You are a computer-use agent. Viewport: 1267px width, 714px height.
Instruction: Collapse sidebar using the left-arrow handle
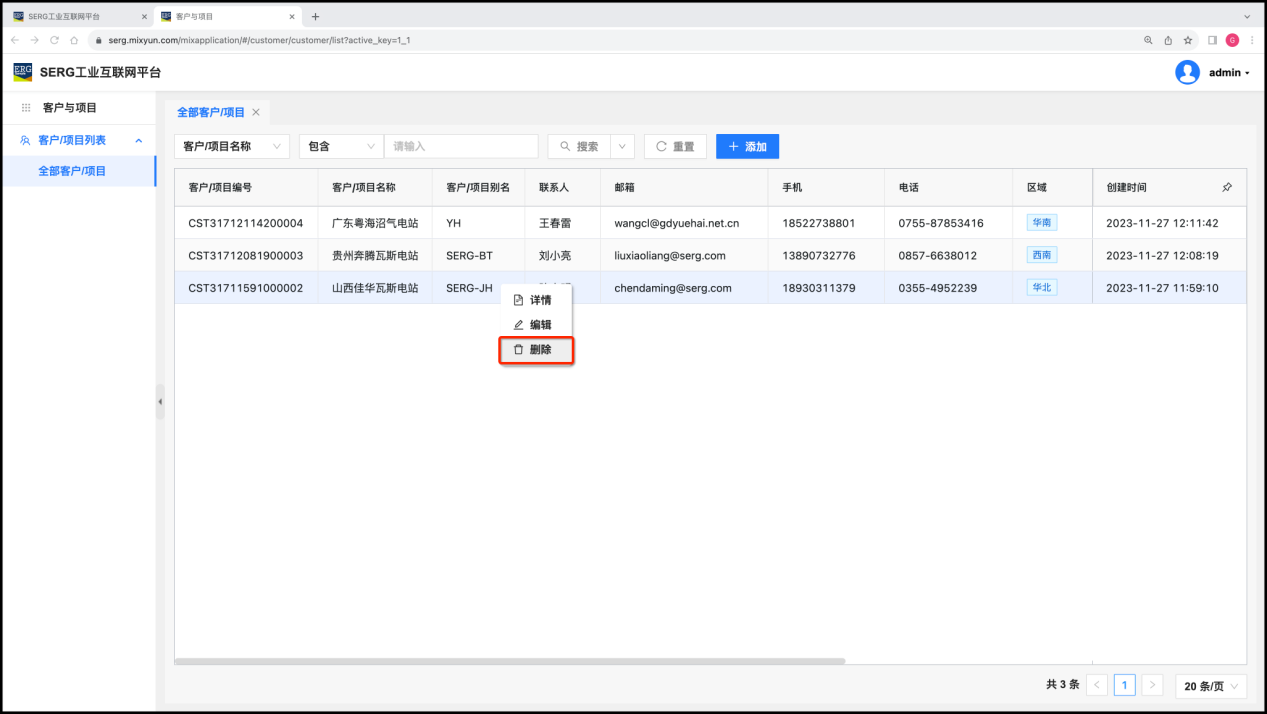pyautogui.click(x=160, y=401)
